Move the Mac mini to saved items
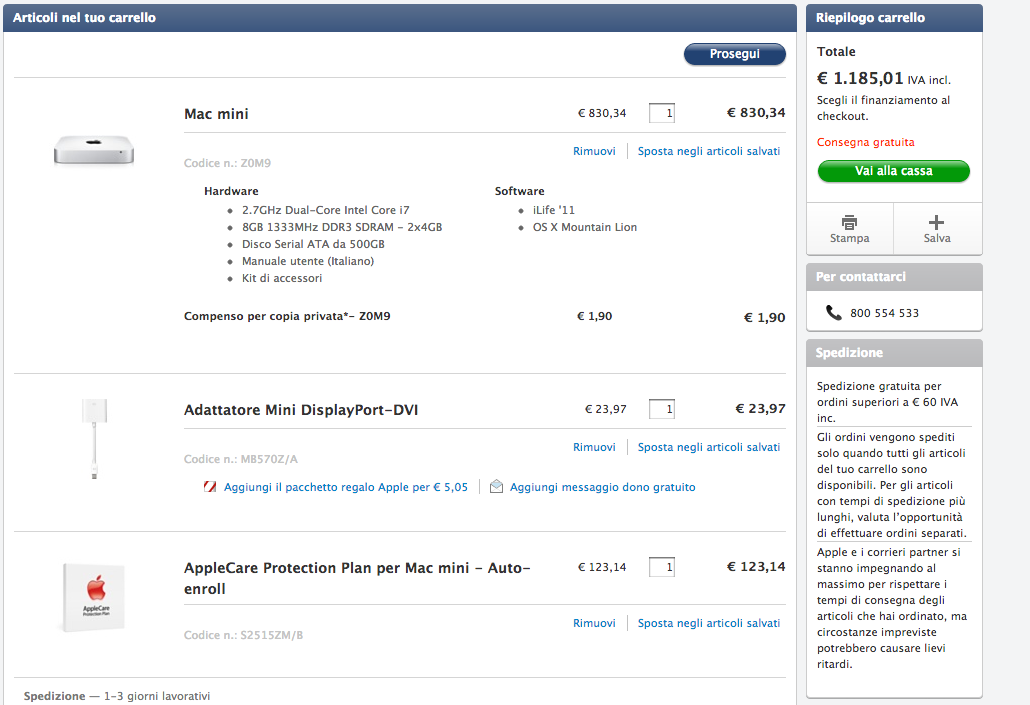The height and width of the screenshot is (705, 1030). 709,151
